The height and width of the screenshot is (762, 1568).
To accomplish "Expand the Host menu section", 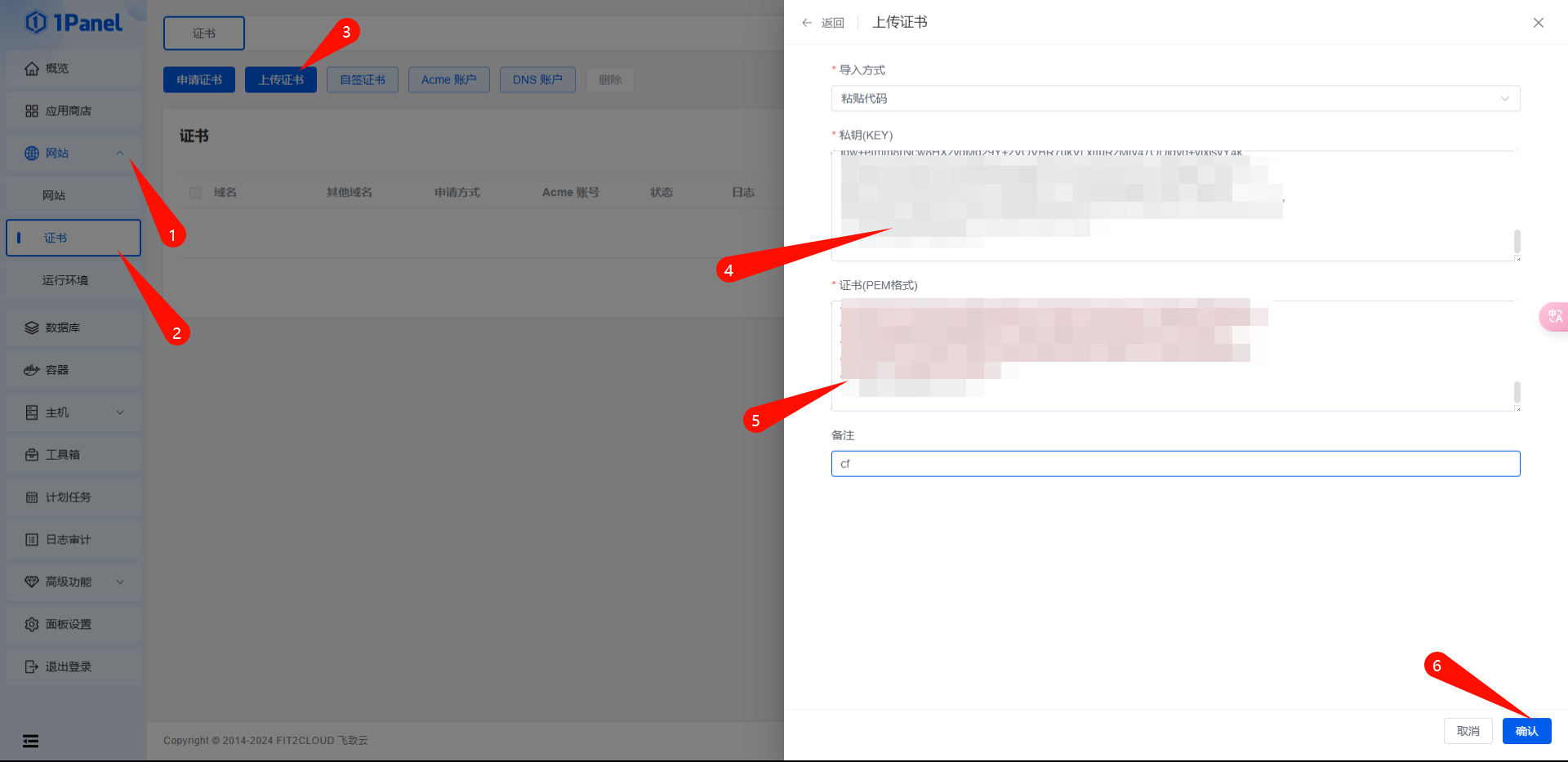I will 120,412.
